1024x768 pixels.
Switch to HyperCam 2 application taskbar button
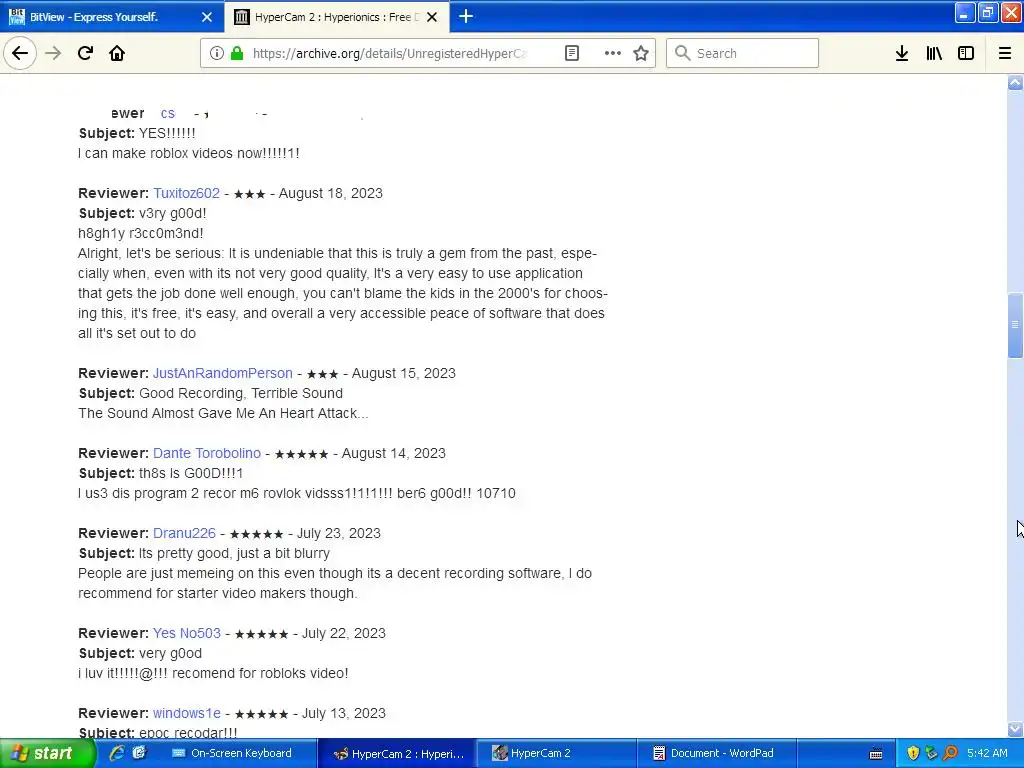[556, 753]
